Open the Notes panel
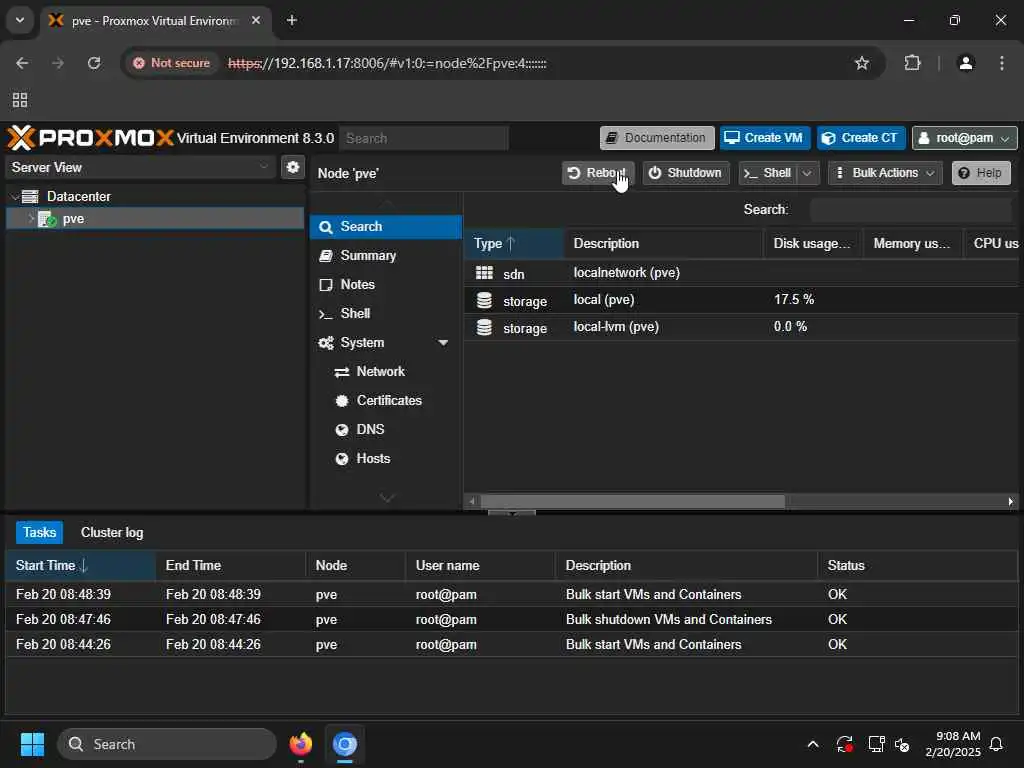Screen dimensions: 1024x768 [386, 285]
